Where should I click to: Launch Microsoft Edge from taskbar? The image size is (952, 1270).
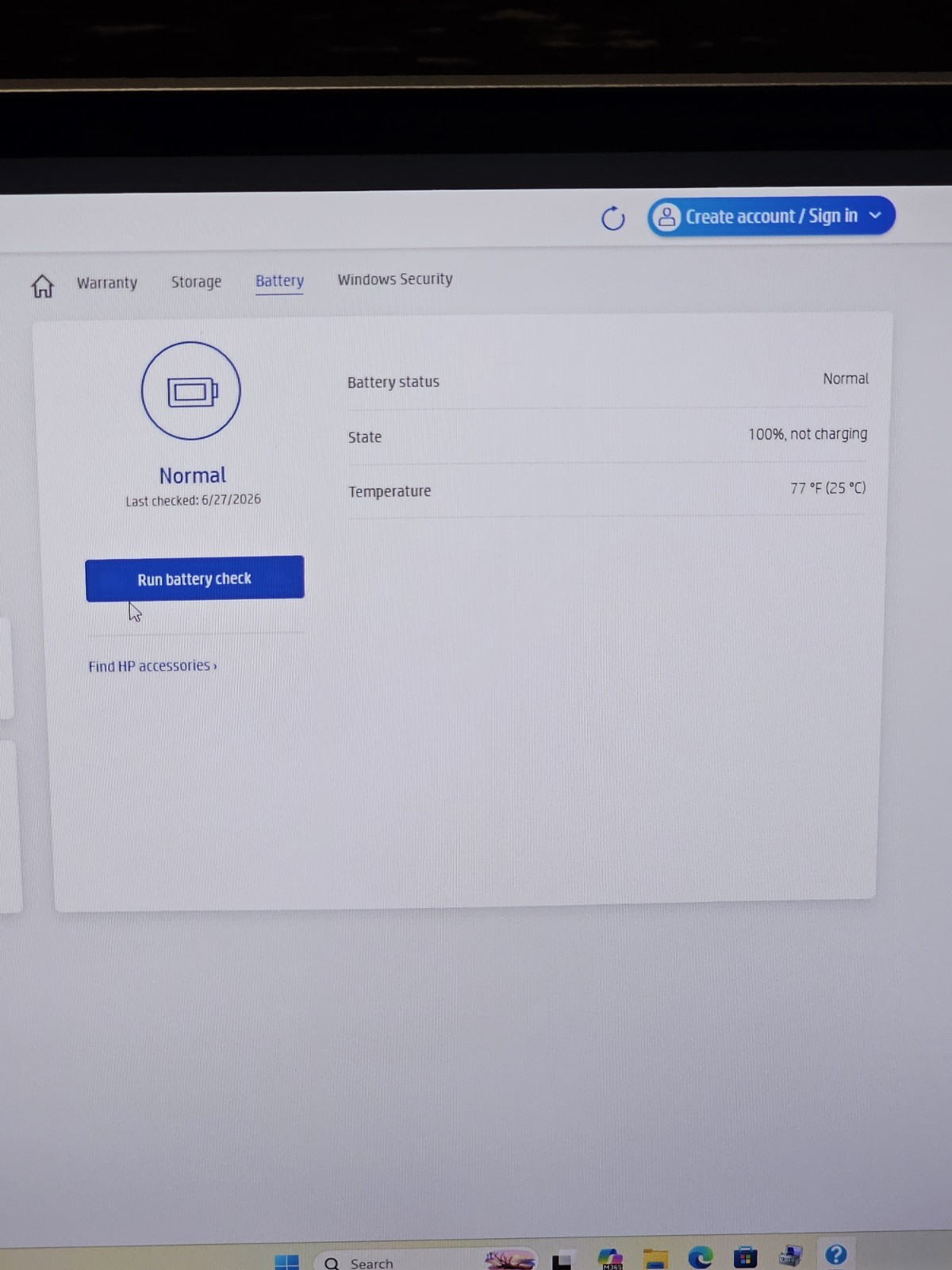click(x=700, y=1257)
